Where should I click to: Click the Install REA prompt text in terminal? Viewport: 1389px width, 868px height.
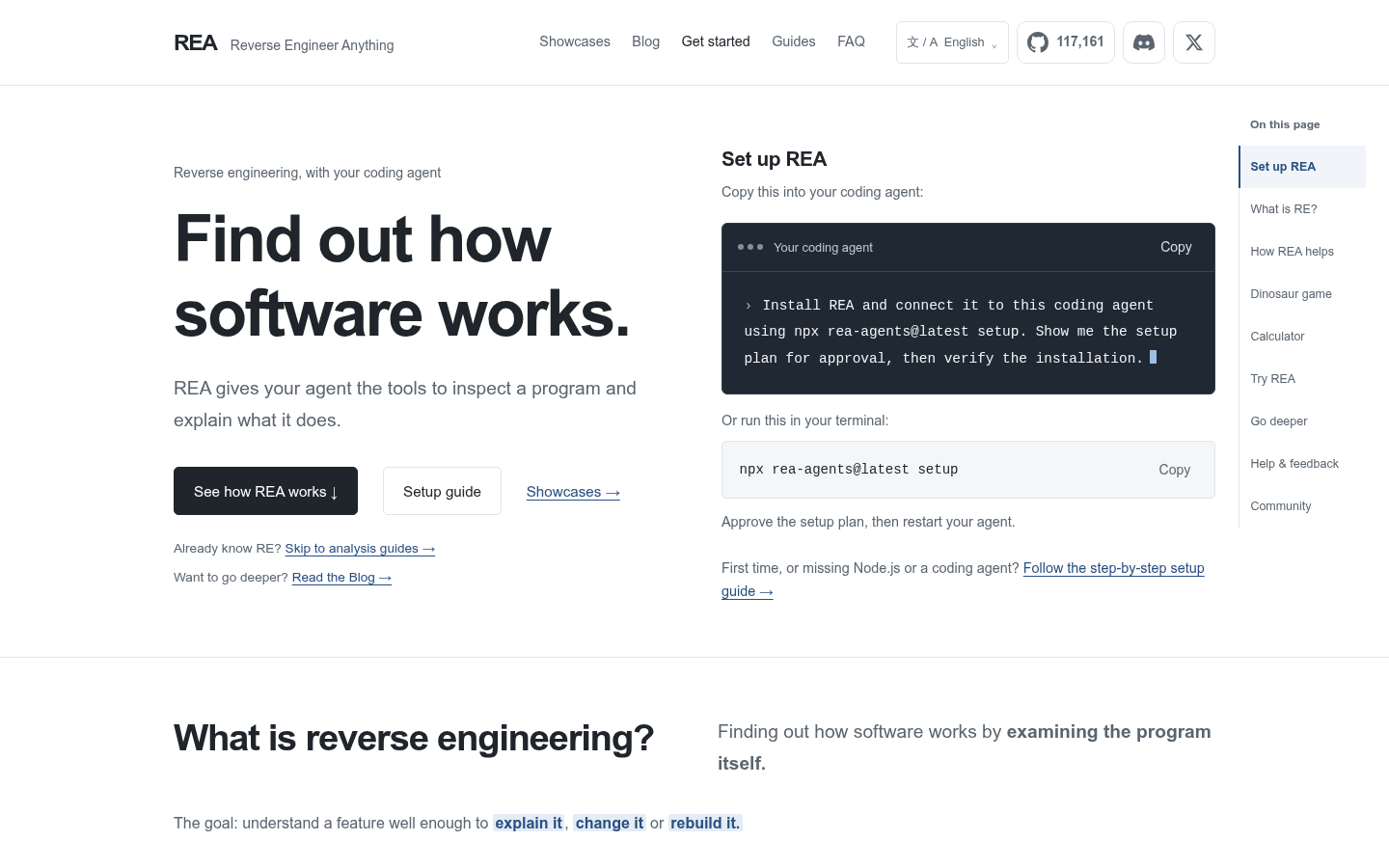coord(961,332)
